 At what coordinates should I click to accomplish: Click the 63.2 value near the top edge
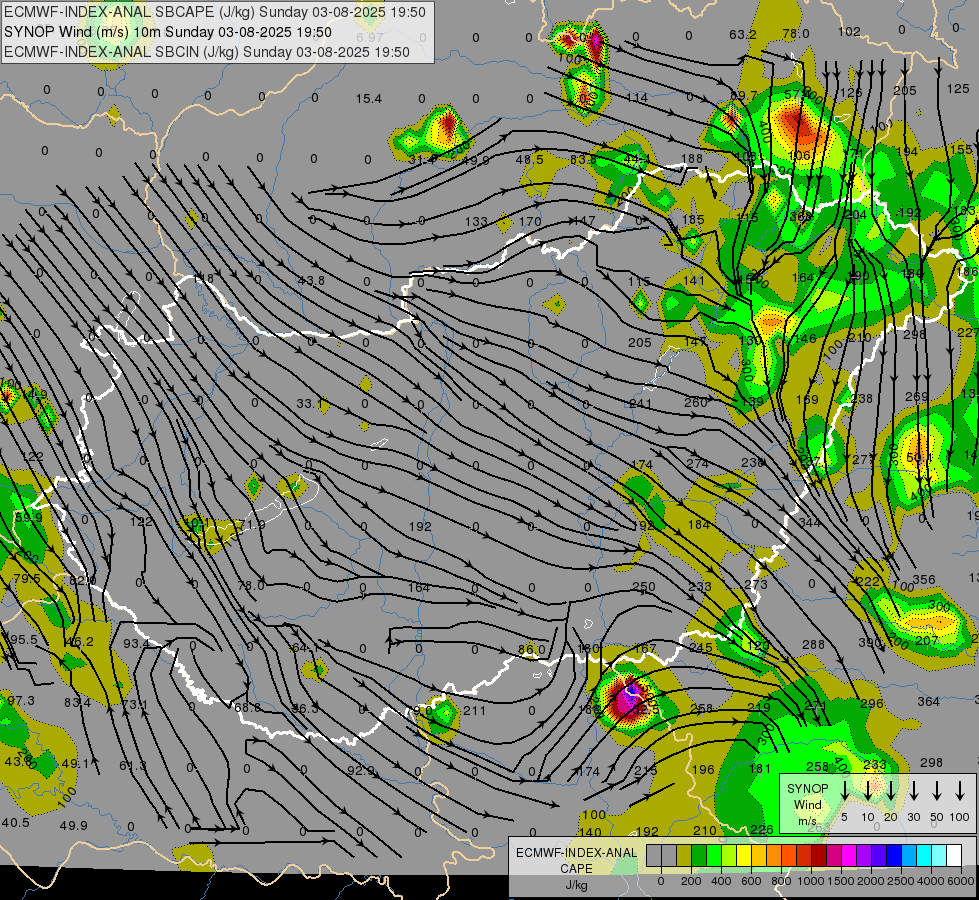pos(742,34)
